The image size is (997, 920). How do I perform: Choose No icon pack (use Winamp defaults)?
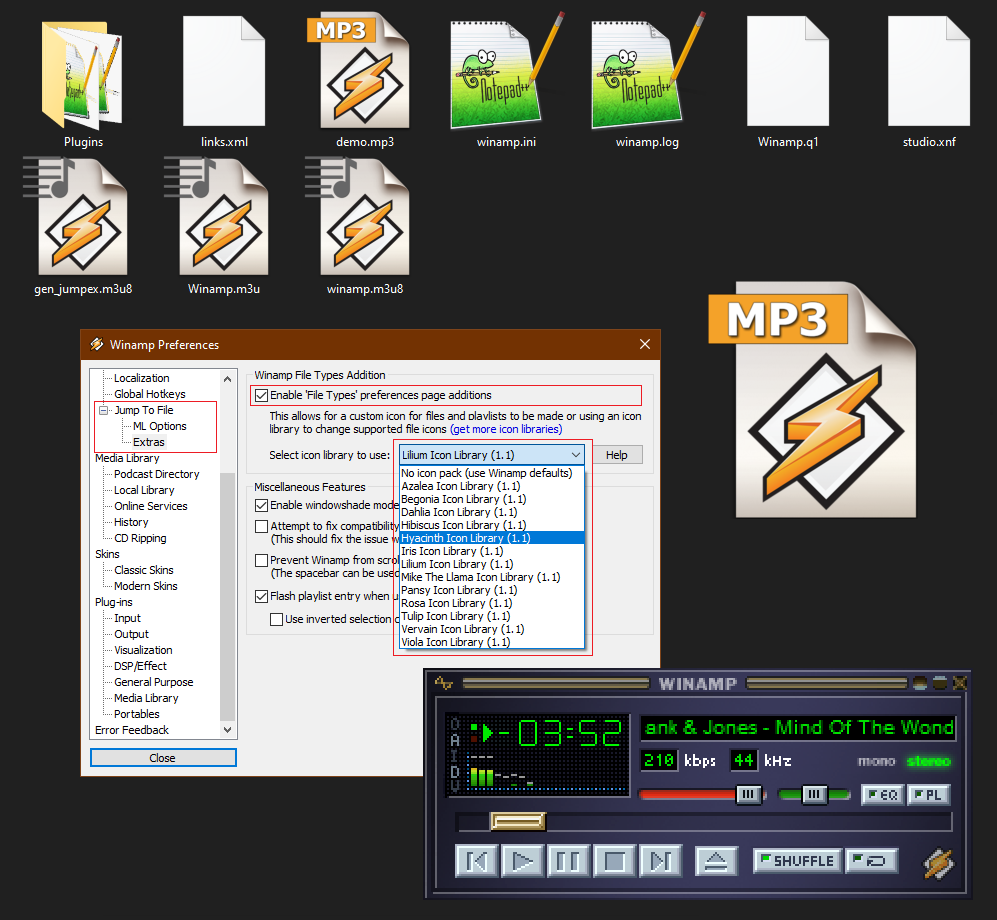pyautogui.click(x=492, y=473)
